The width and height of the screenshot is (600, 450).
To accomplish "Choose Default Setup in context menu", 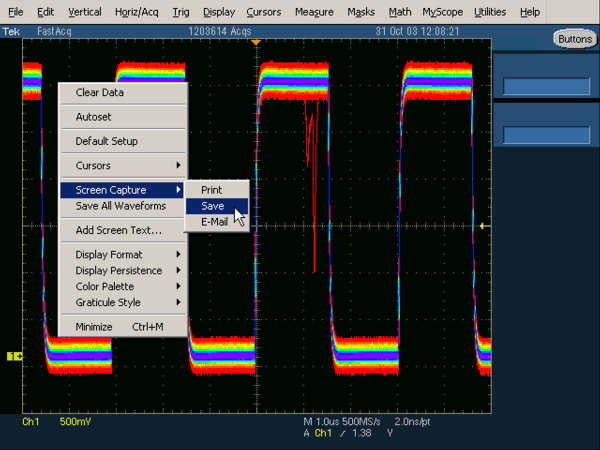I will (x=107, y=141).
